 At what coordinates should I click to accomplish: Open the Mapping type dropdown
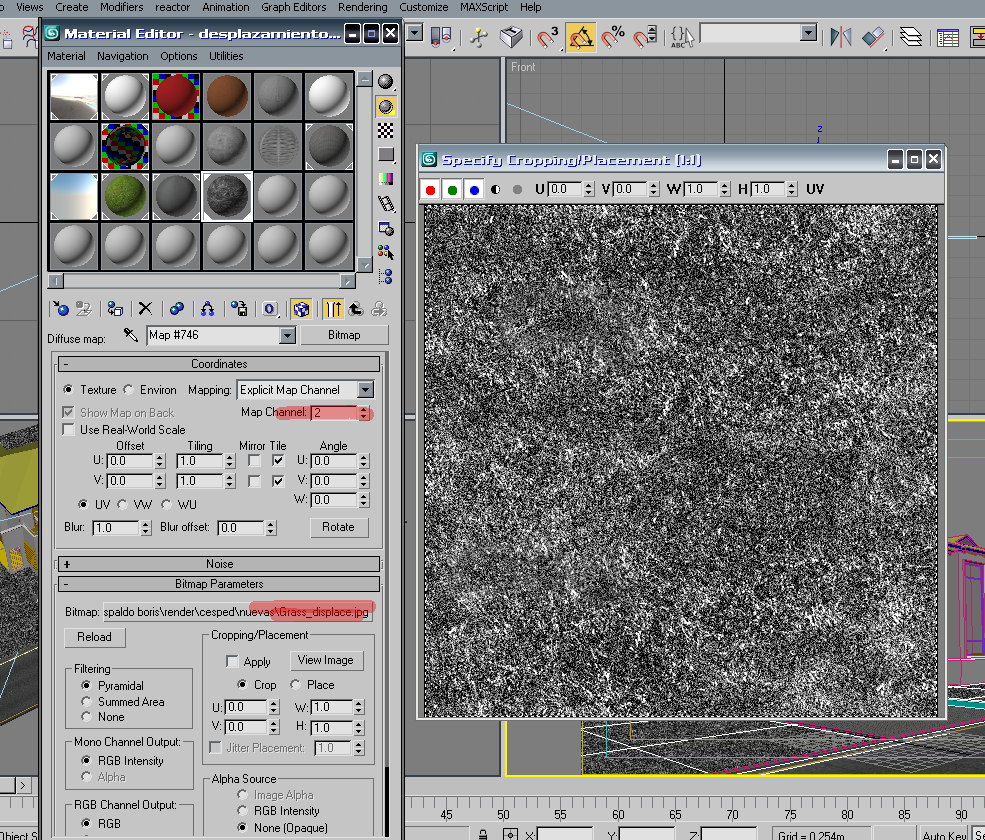coord(365,390)
